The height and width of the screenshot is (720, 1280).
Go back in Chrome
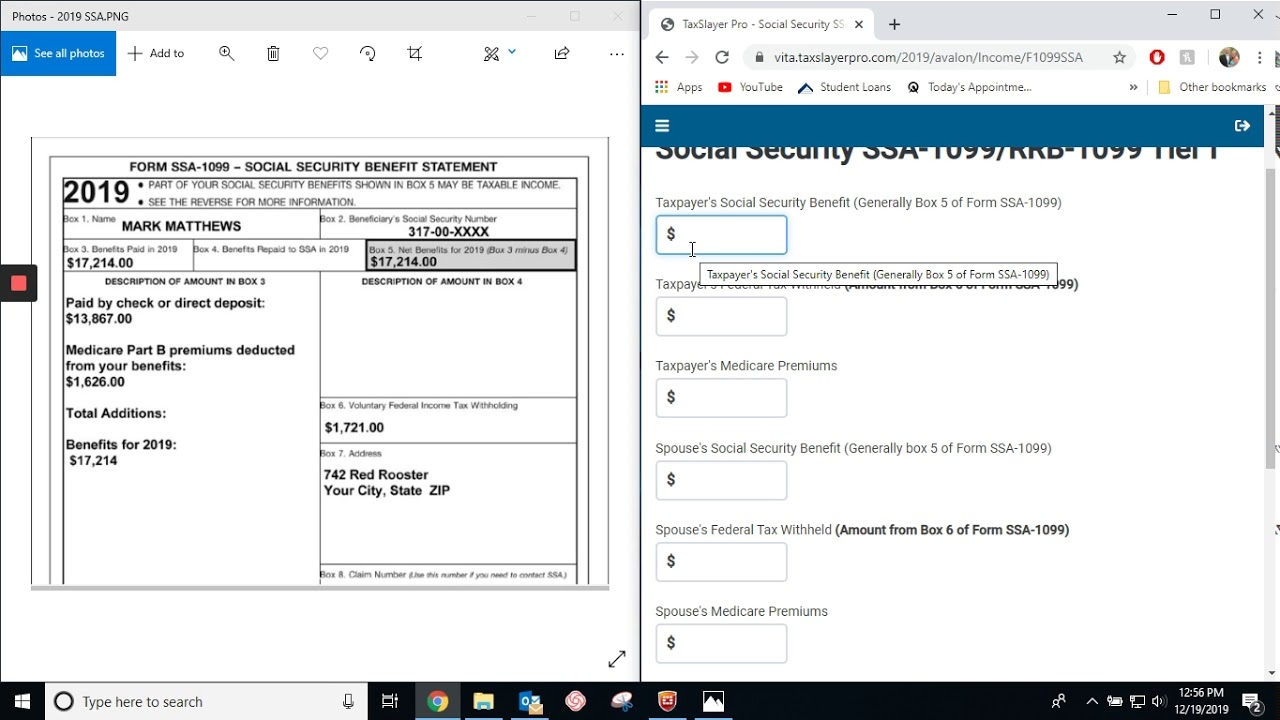click(662, 57)
